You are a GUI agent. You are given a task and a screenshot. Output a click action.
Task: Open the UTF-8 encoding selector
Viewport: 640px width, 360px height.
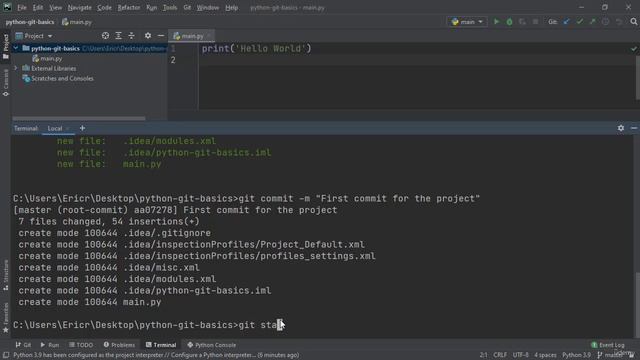point(520,355)
